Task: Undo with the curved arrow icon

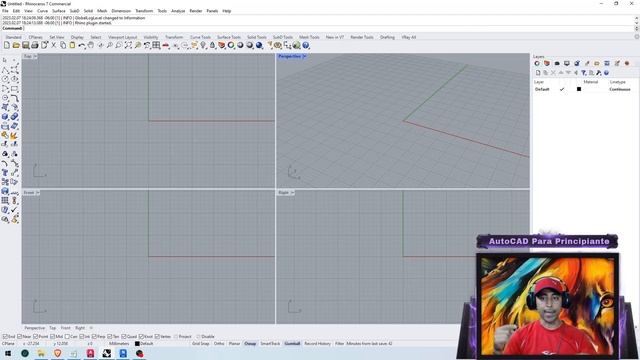Action: [x=82, y=45]
